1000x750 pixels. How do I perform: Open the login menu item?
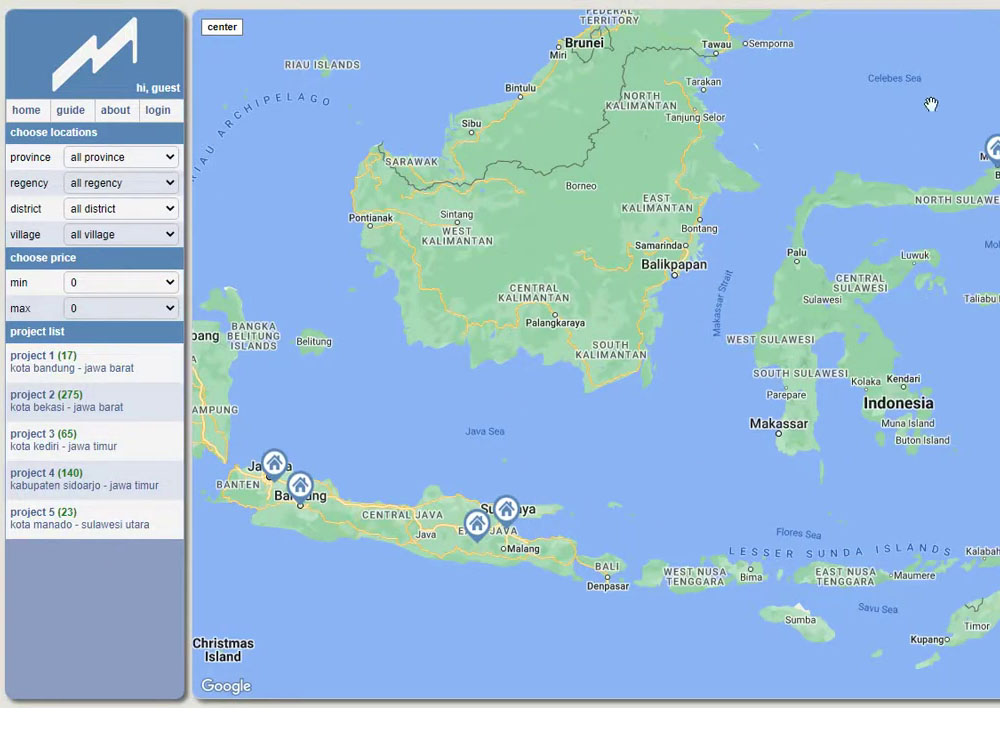[158, 110]
